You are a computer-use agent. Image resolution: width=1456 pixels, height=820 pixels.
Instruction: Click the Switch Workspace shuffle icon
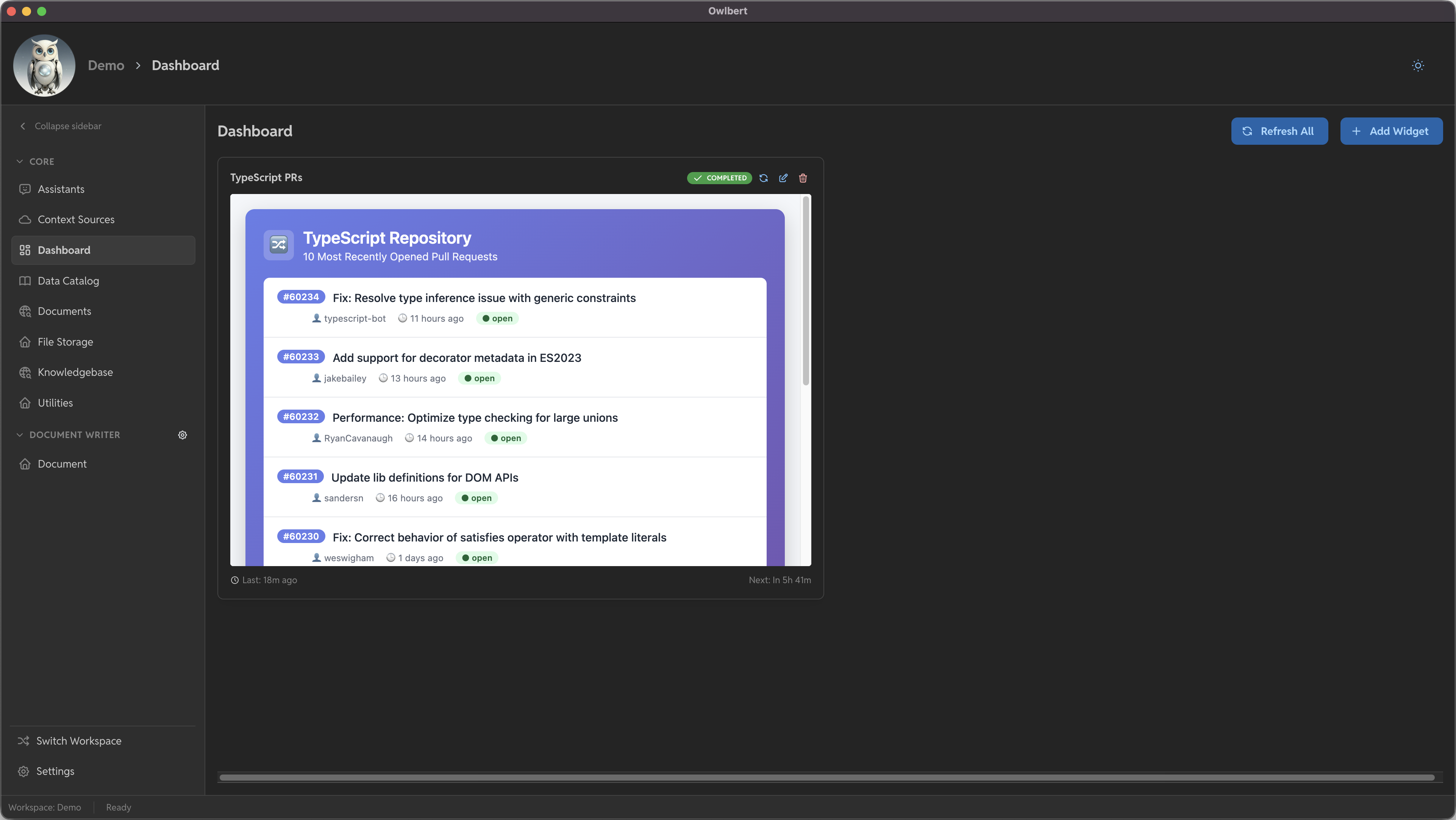click(23, 741)
